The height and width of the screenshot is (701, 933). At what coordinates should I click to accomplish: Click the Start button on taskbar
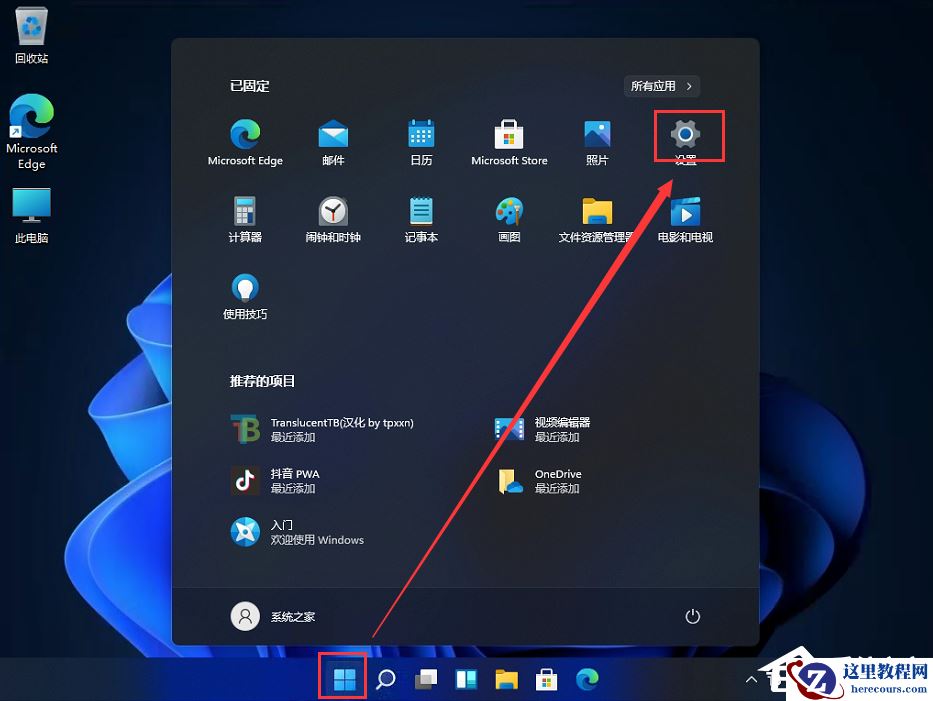point(342,679)
